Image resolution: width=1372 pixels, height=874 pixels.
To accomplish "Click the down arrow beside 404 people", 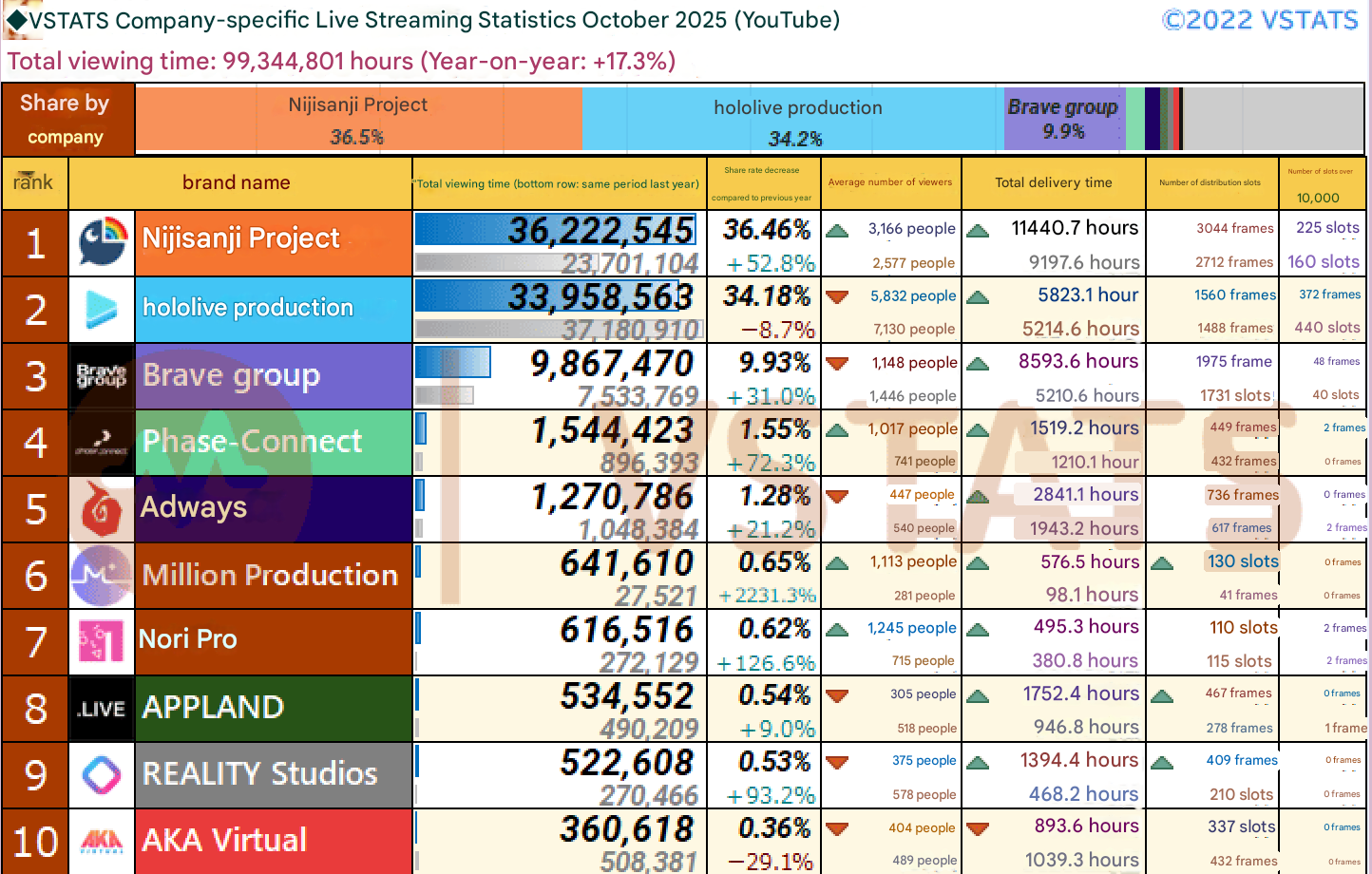I will point(837,828).
